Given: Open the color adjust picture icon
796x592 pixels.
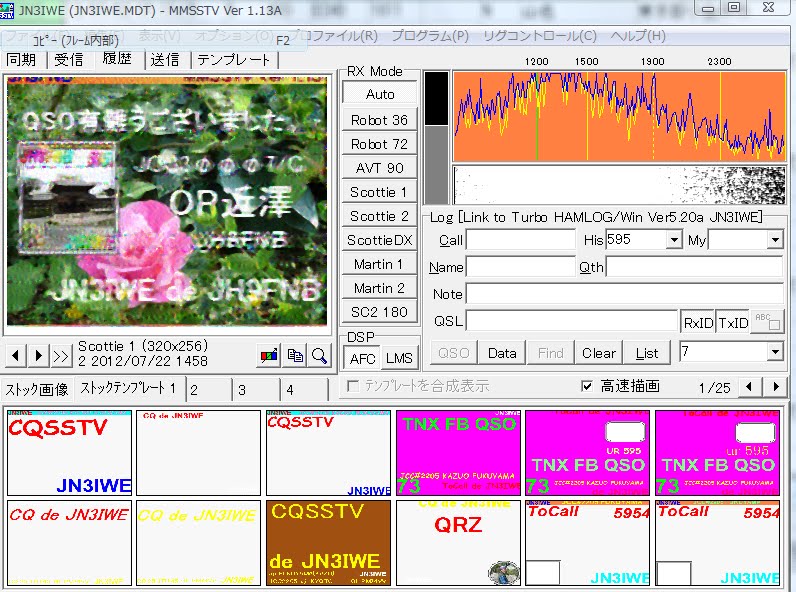Looking at the screenshot, I should [269, 355].
